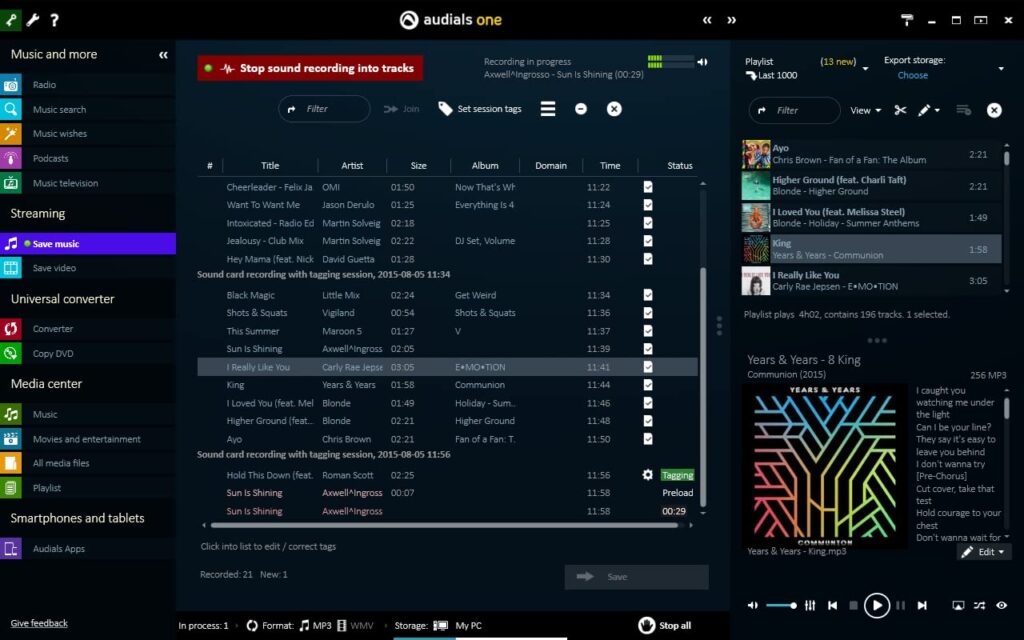Click the scissors cut icon

pos(901,110)
